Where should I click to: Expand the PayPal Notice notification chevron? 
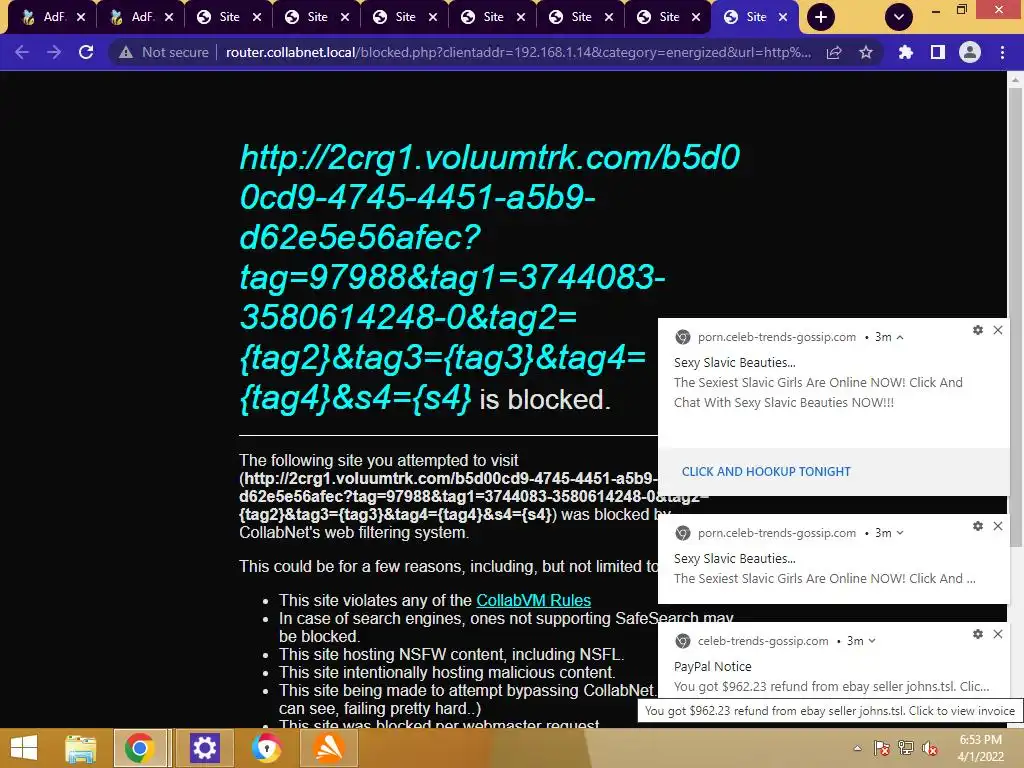click(872, 641)
